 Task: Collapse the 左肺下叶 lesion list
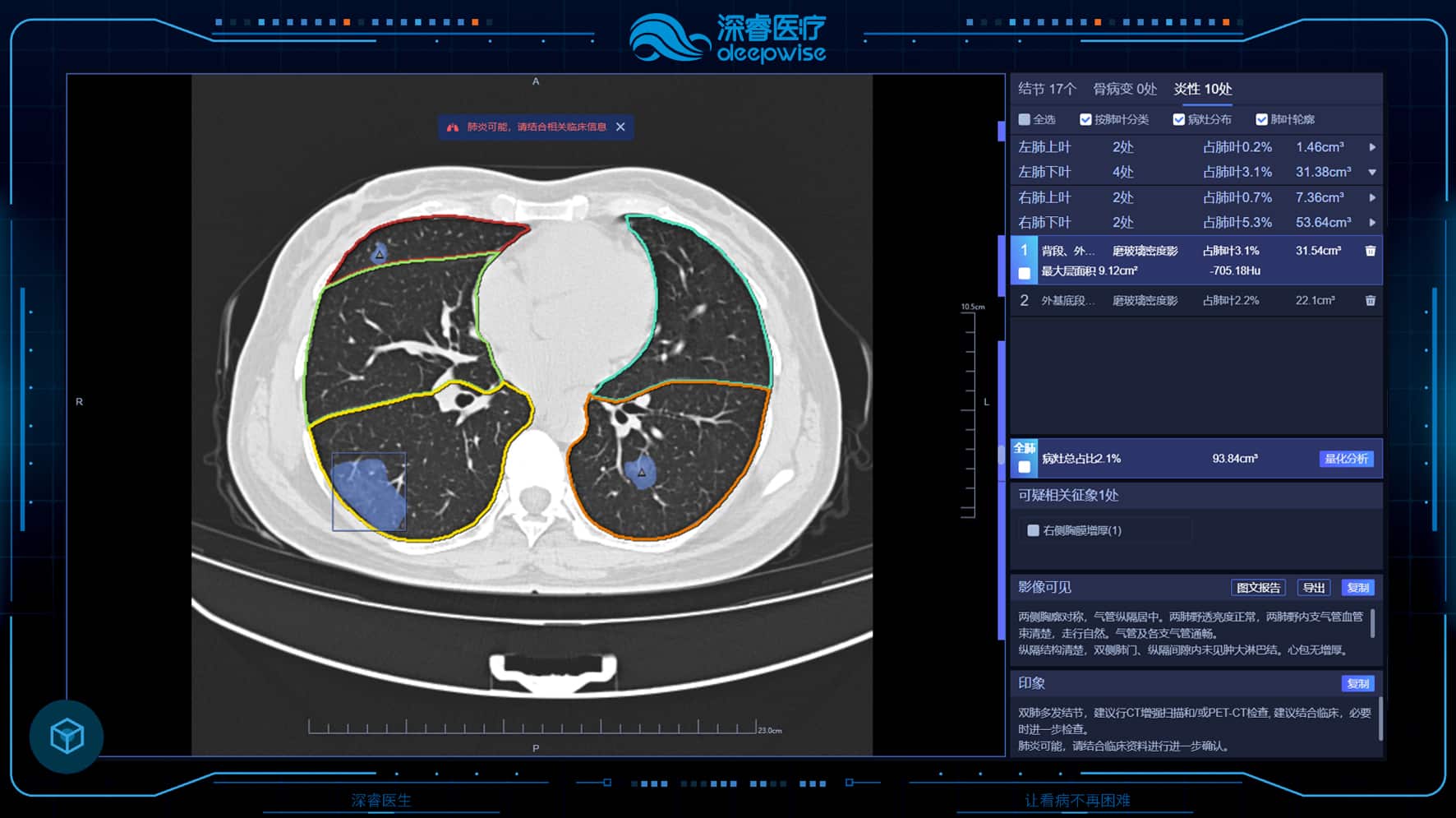[x=1373, y=172]
